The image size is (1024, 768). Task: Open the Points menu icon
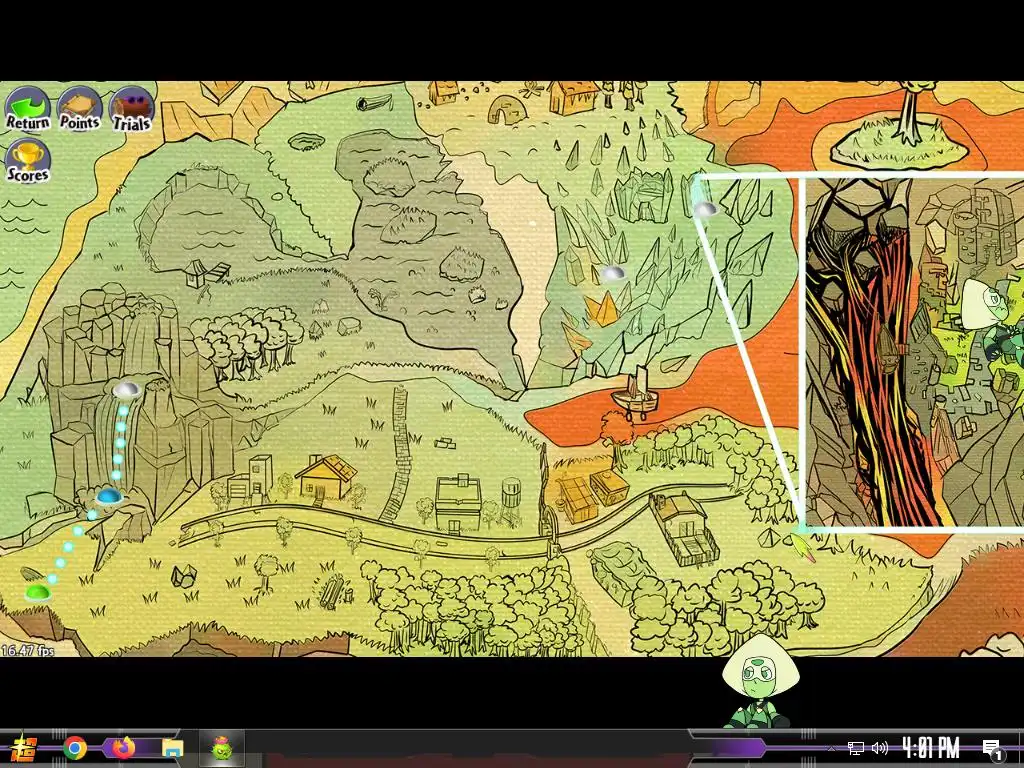pyautogui.click(x=80, y=109)
